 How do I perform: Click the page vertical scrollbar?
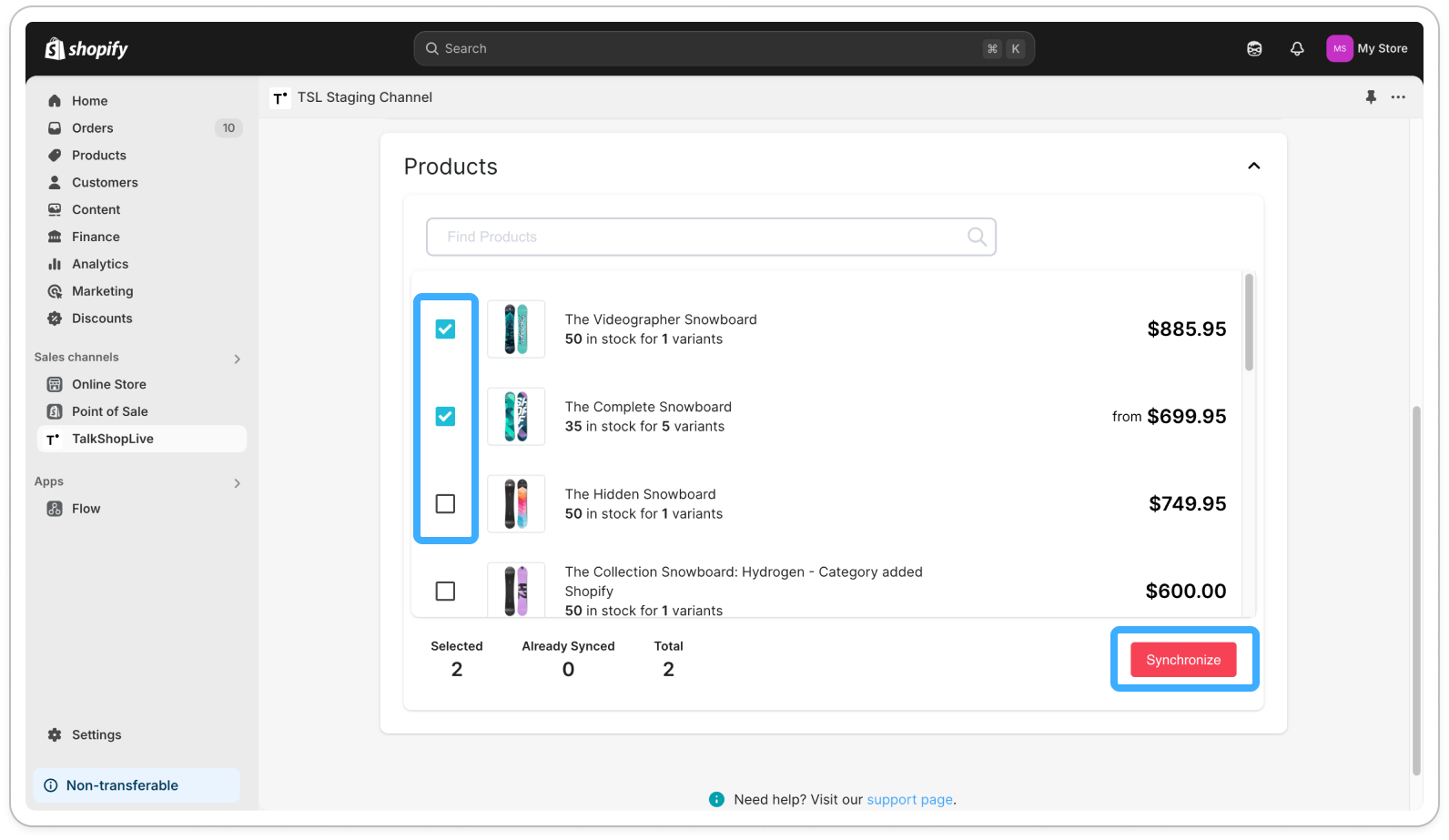(1416, 590)
